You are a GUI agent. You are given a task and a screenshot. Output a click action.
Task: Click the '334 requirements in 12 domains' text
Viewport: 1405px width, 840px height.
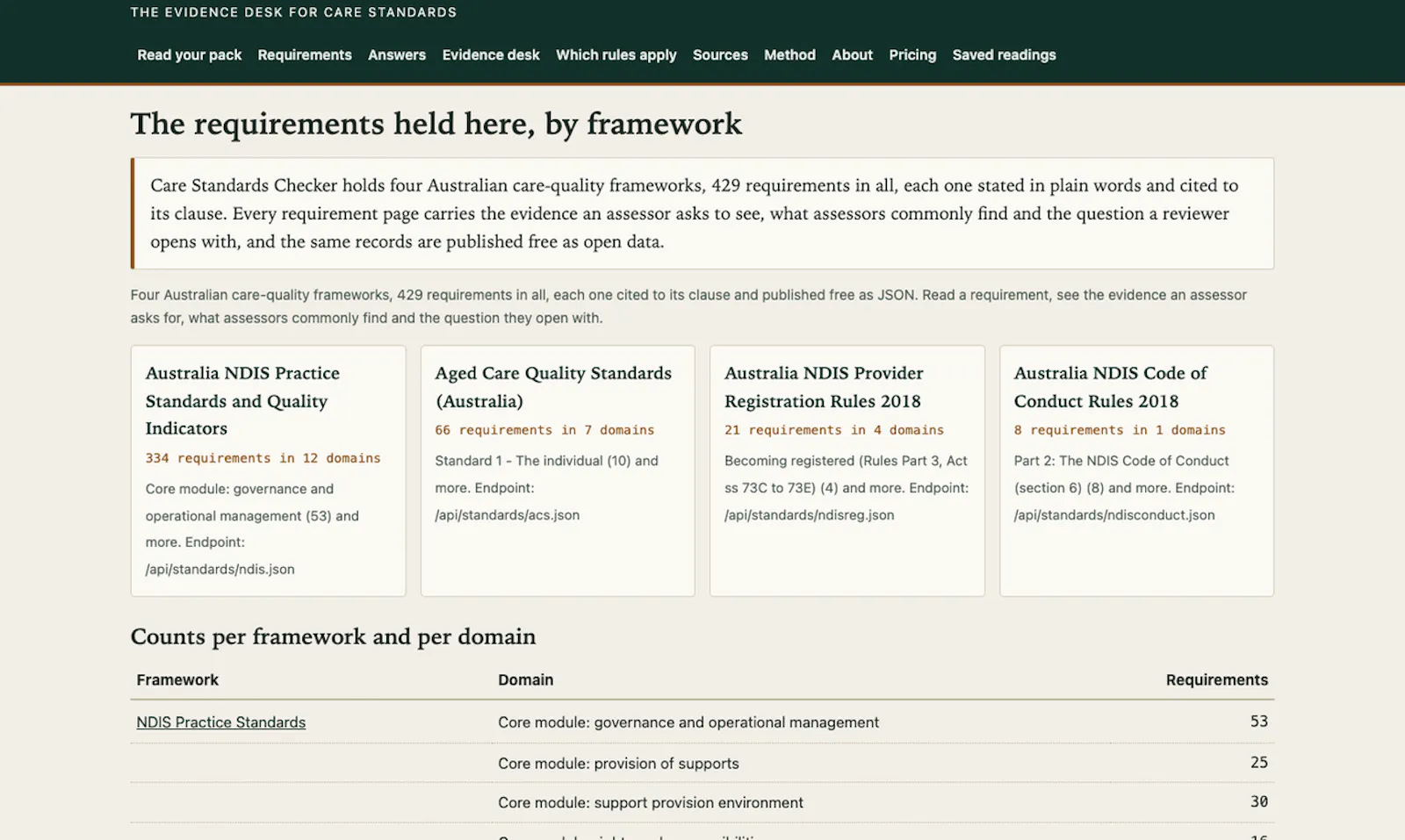pos(263,458)
